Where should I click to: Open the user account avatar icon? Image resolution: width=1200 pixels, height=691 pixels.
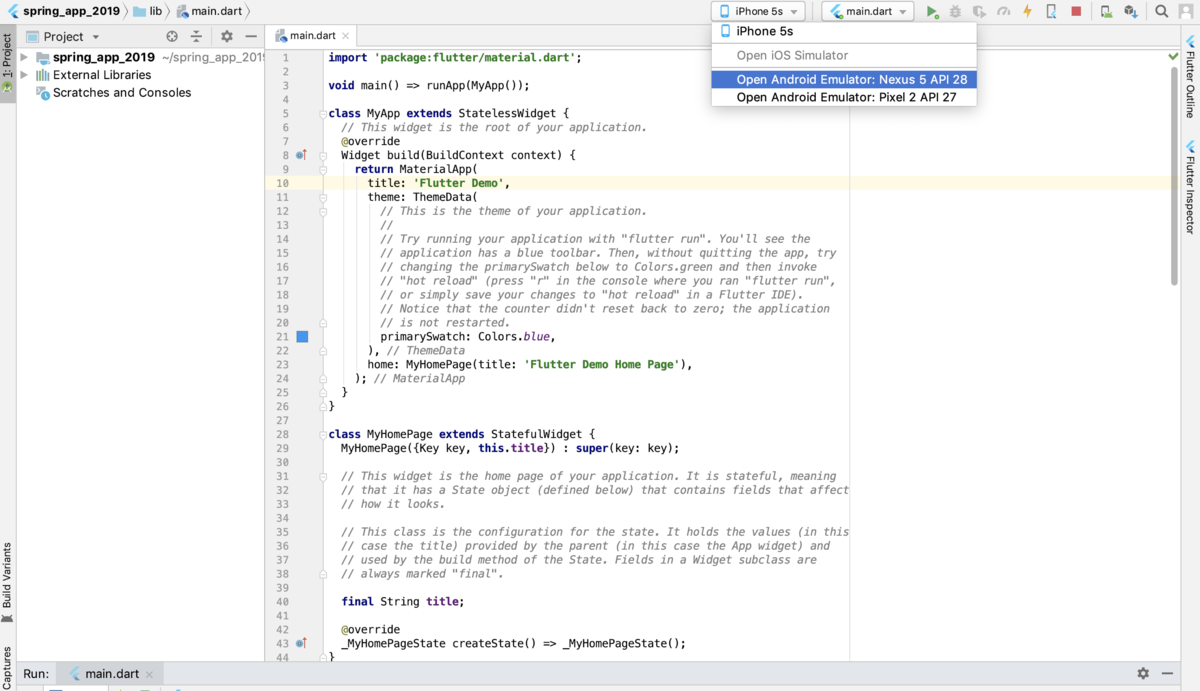pos(1187,12)
